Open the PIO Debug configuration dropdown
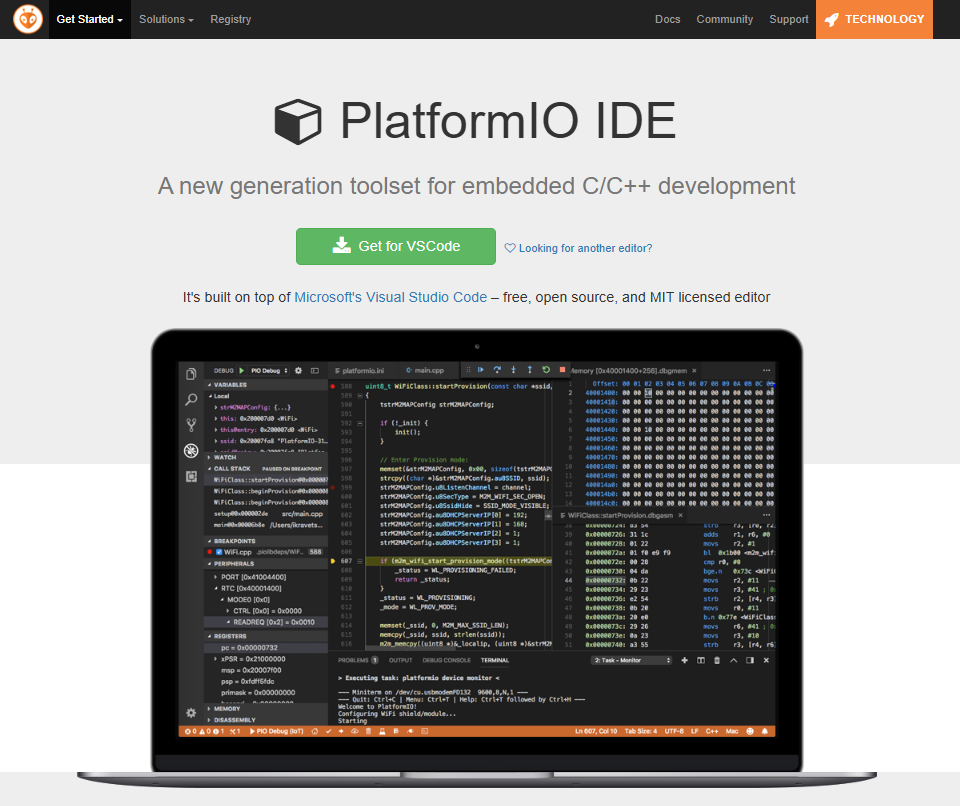 [269, 371]
